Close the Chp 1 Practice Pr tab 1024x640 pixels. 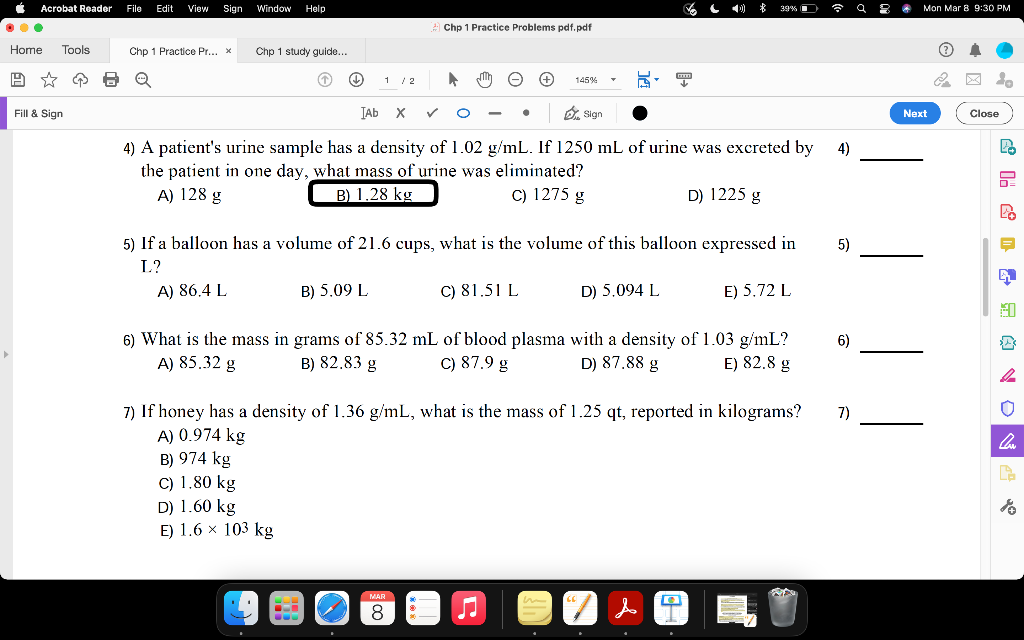point(229,51)
